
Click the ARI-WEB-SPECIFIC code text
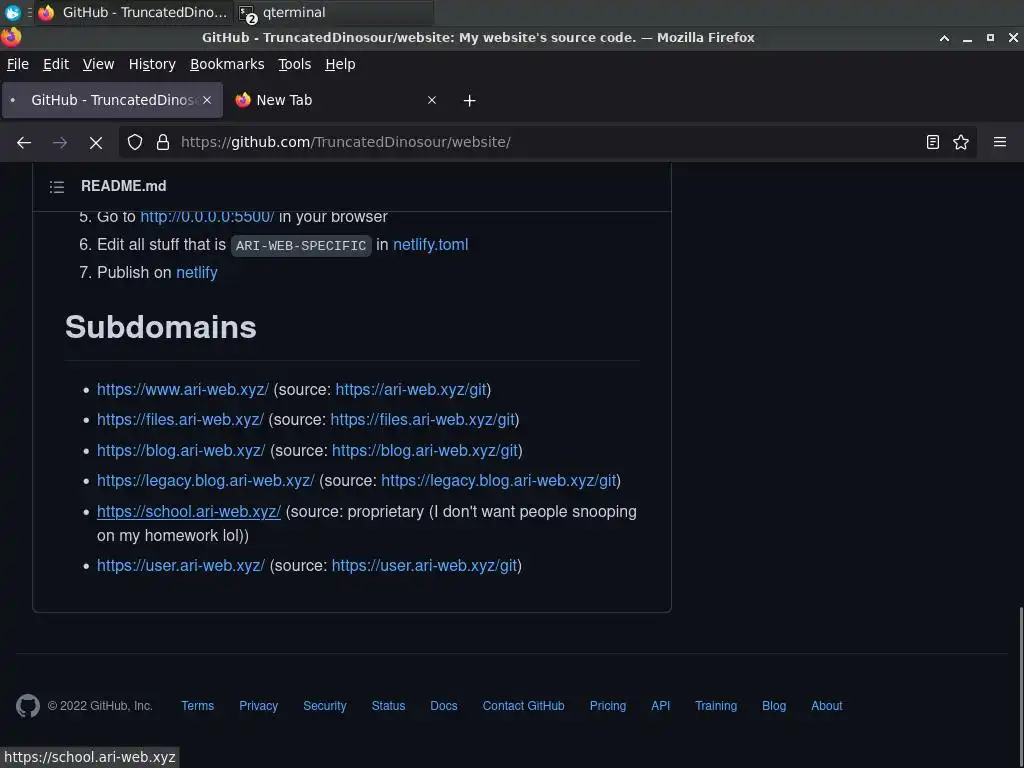coord(301,246)
